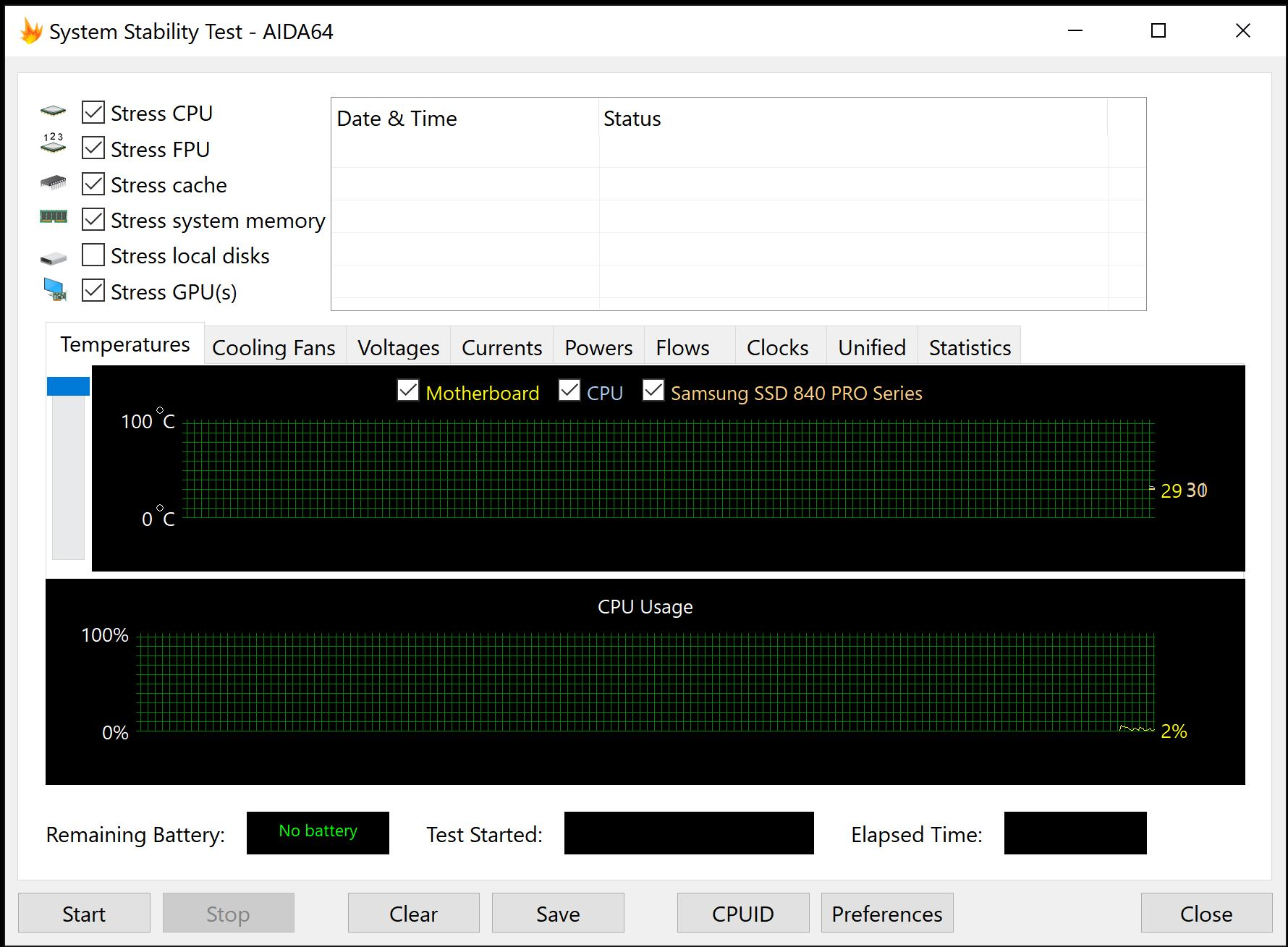Toggle Stress system memory checkbox
Image resolution: width=1288 pixels, height=947 pixels.
pyautogui.click(x=93, y=219)
